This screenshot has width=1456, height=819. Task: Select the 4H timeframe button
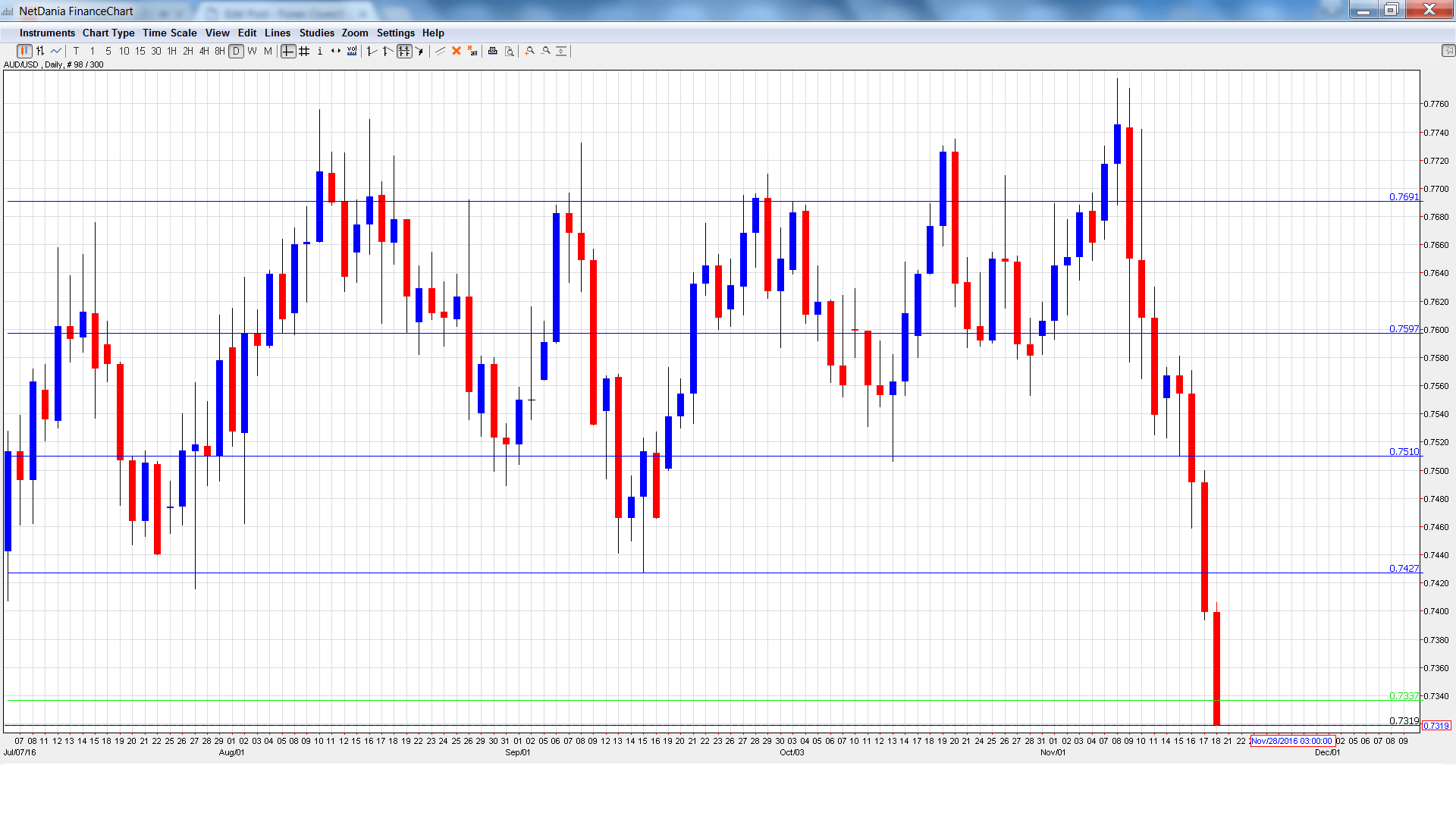click(x=204, y=51)
